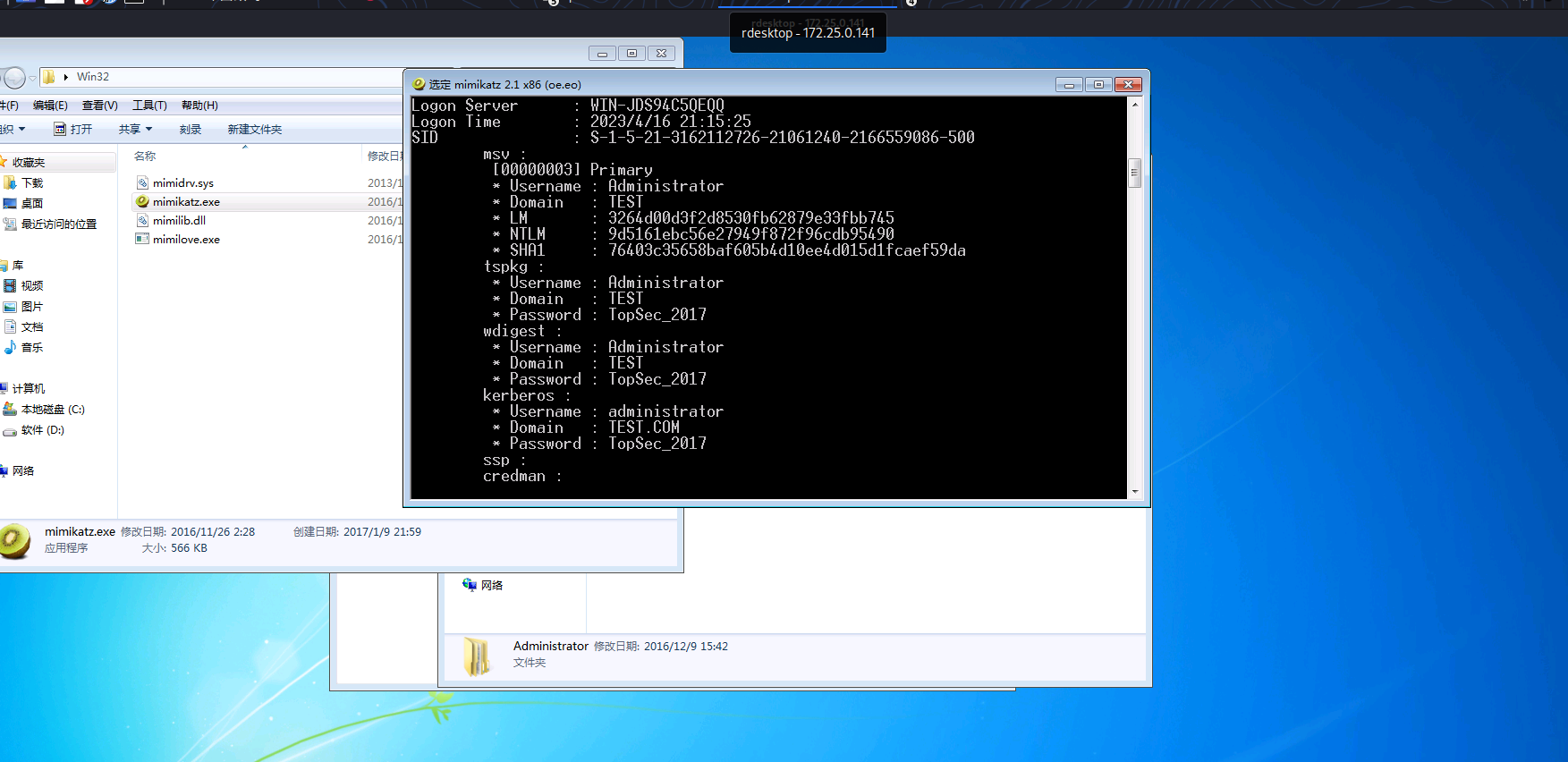The height and width of the screenshot is (762, 1568).
Task: Click the Administrator folder icon in bottom pane
Action: (x=476, y=656)
